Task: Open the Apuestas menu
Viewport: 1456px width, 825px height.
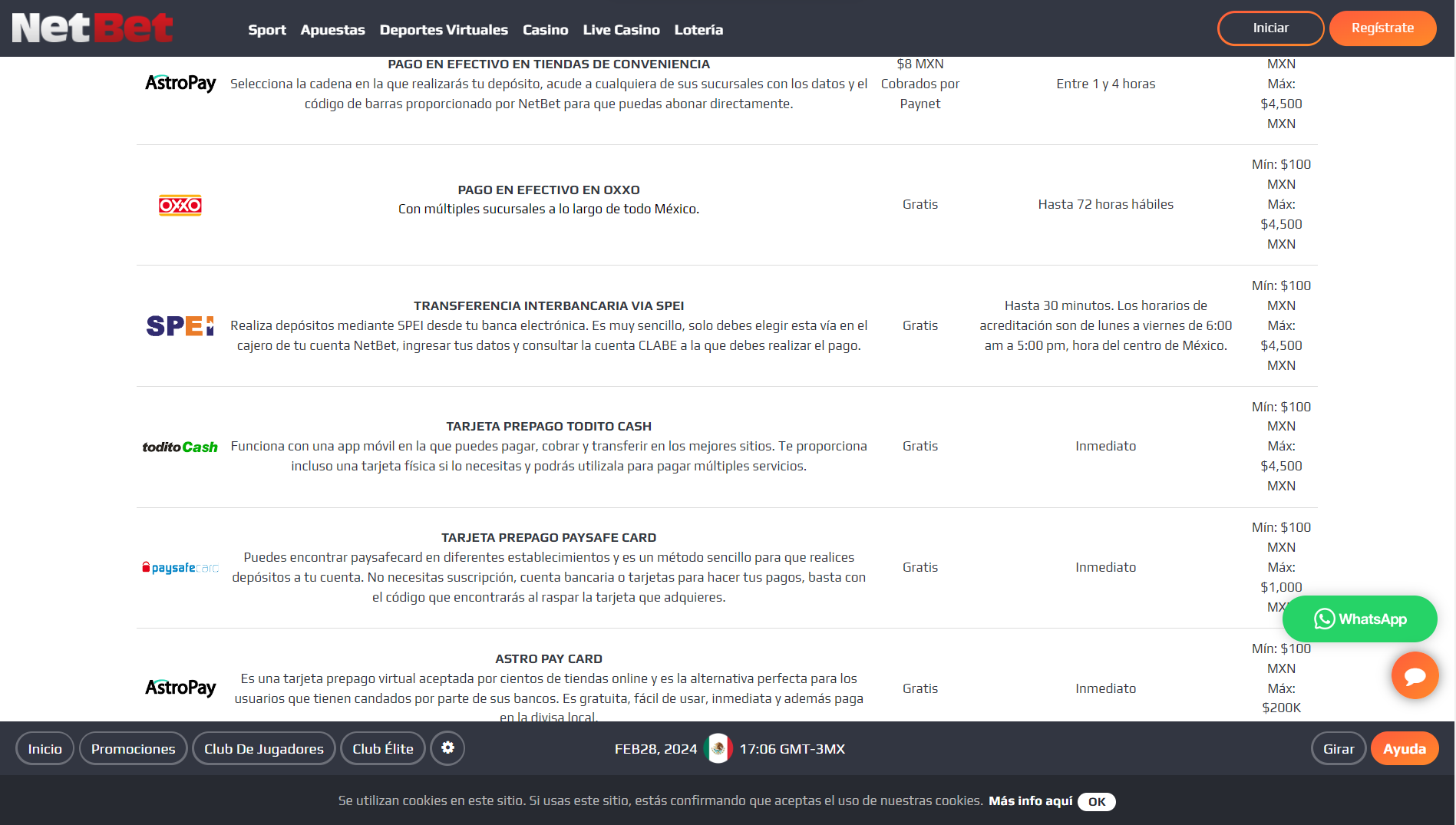Action: (x=333, y=29)
